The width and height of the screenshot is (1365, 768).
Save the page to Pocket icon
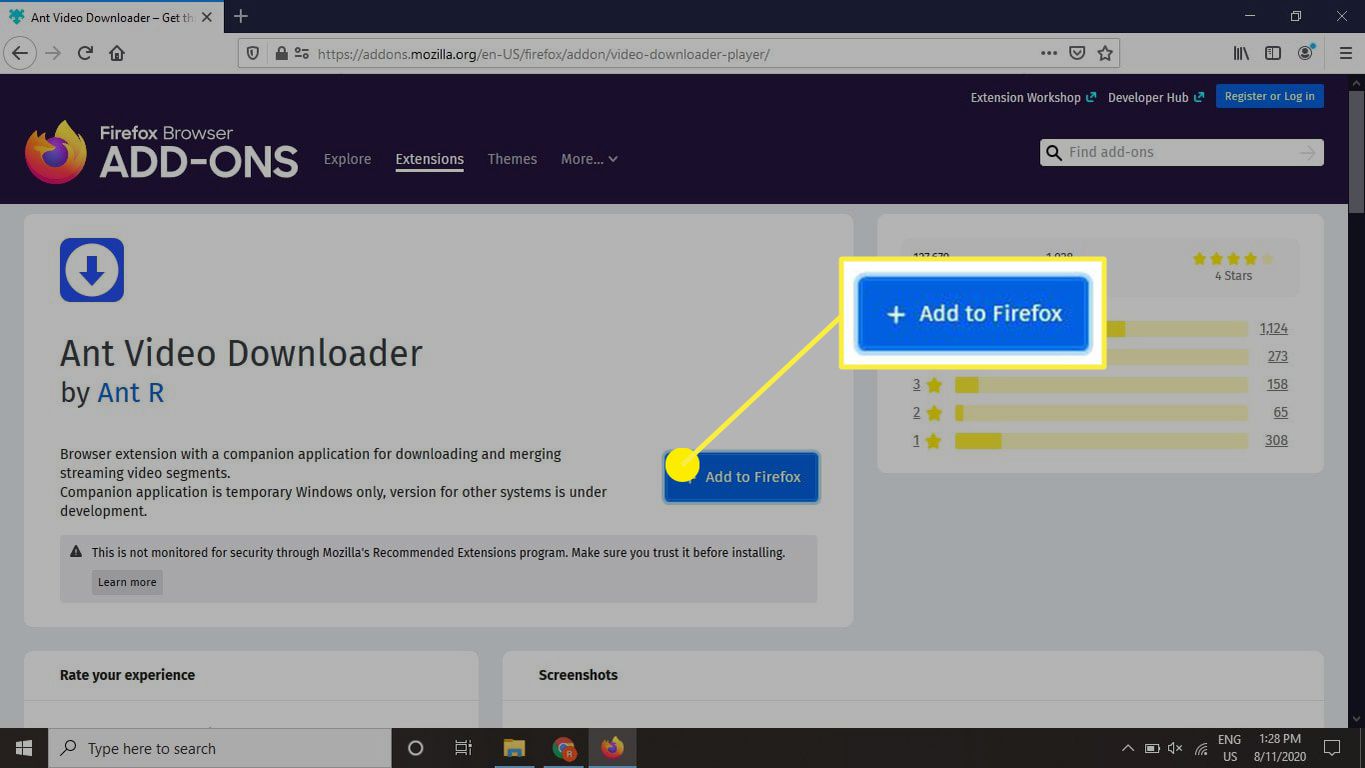click(x=1077, y=53)
